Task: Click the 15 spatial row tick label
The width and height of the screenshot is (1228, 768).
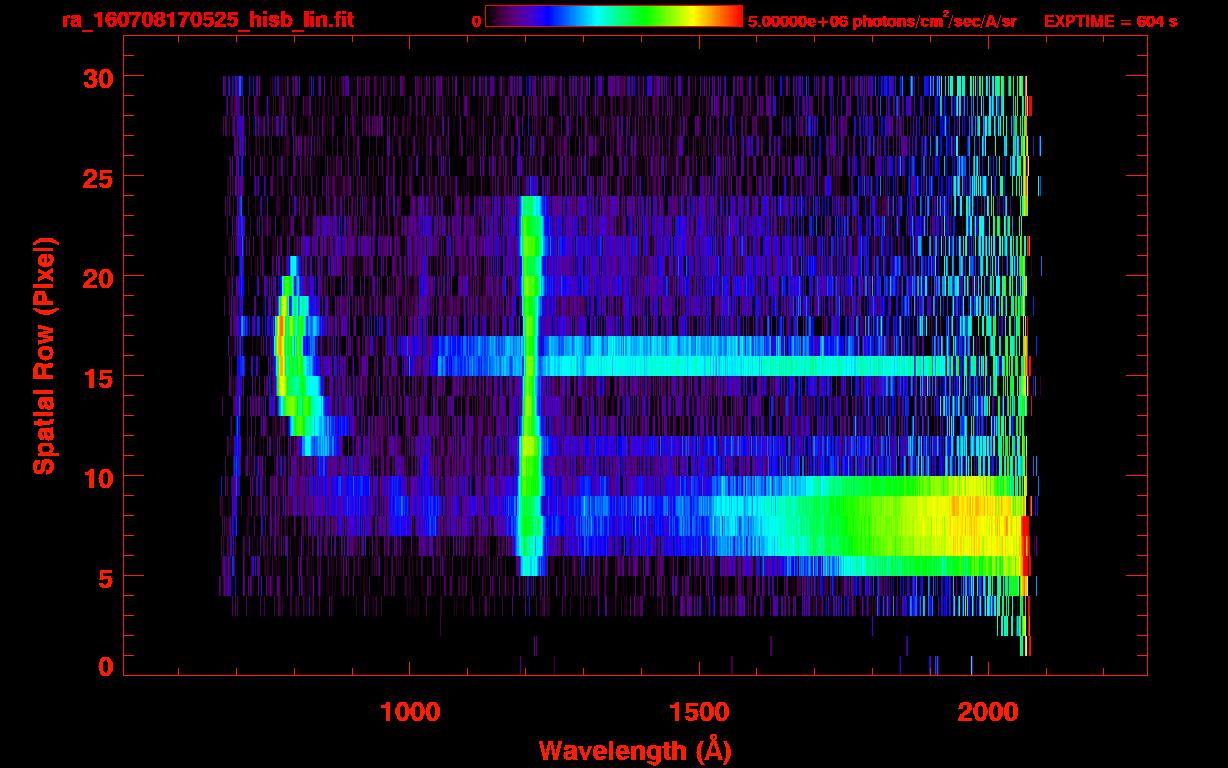Action: (x=98, y=377)
